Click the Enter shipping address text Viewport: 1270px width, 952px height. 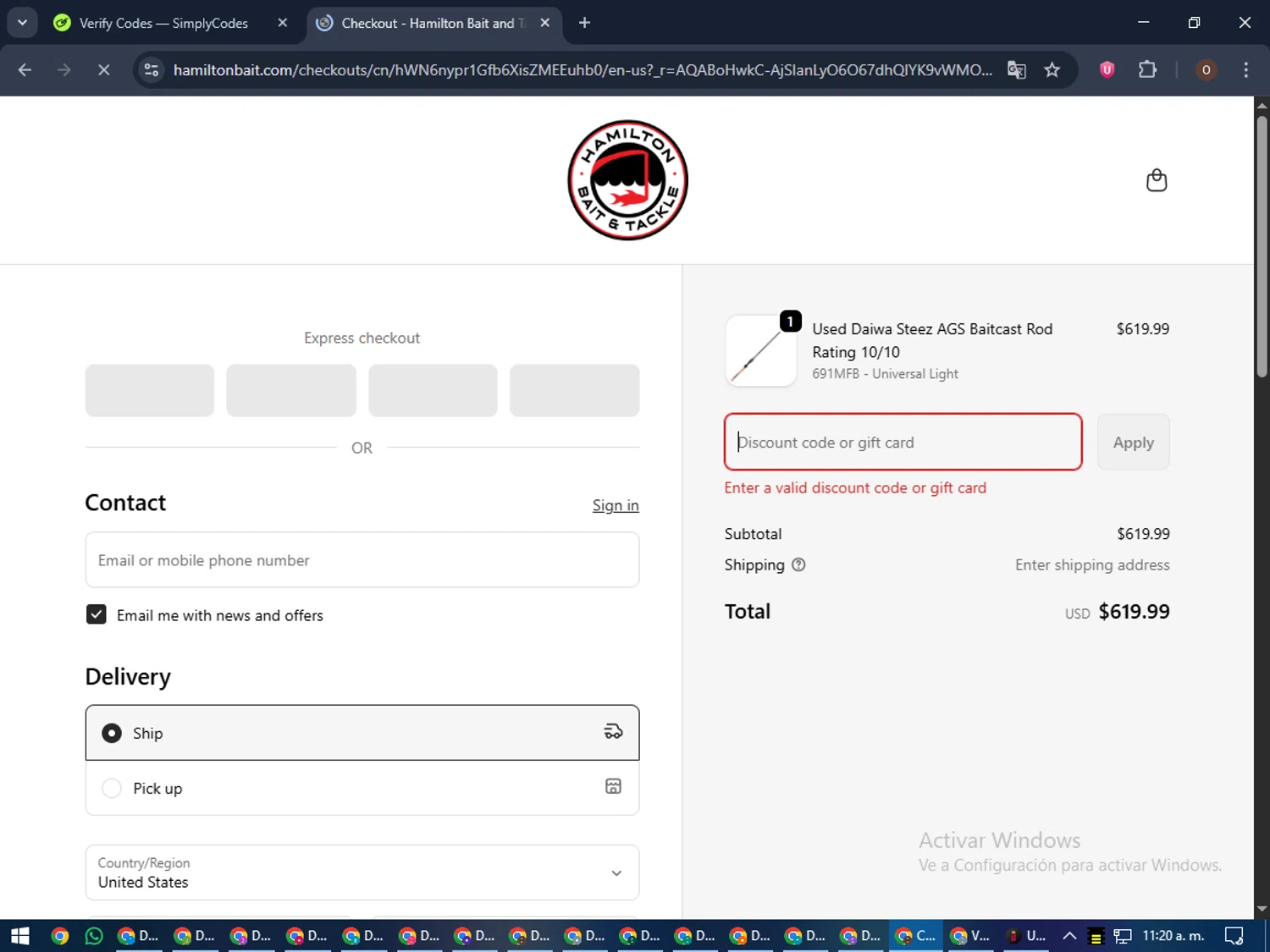pyautogui.click(x=1092, y=565)
